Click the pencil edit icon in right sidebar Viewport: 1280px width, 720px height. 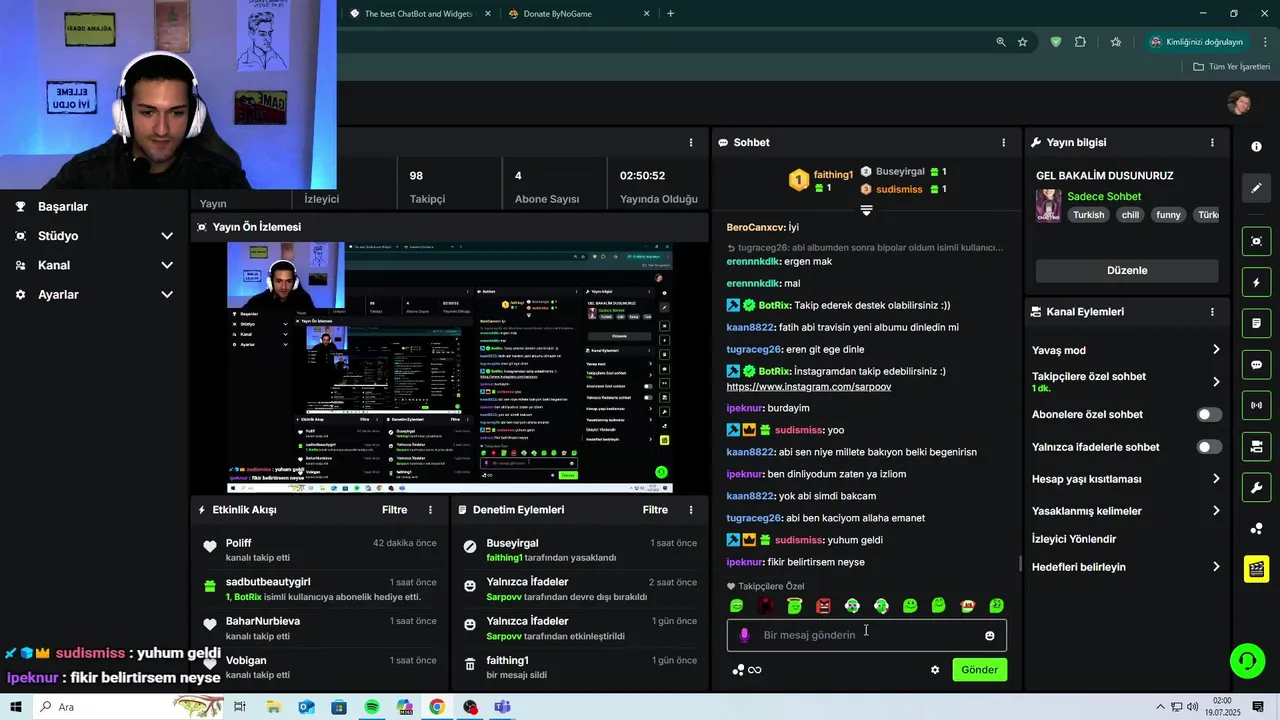[x=1256, y=188]
